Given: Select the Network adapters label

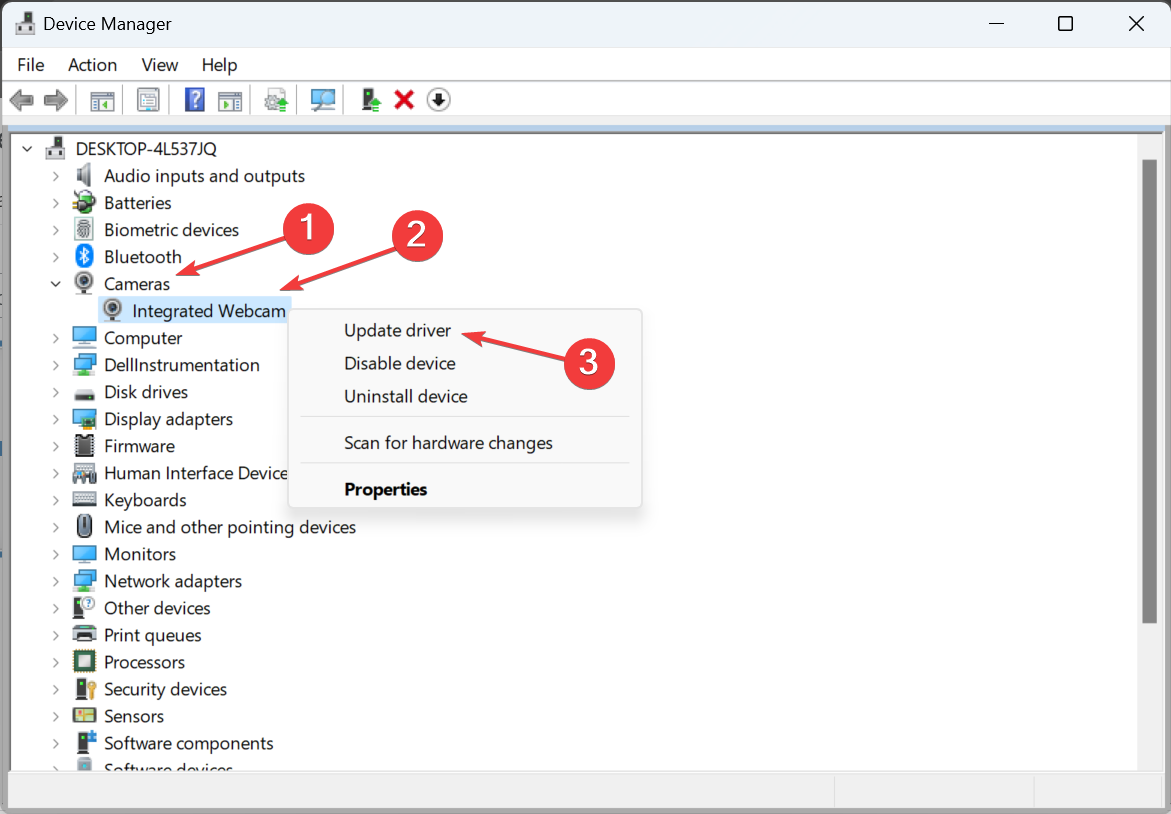Looking at the screenshot, I should [173, 581].
